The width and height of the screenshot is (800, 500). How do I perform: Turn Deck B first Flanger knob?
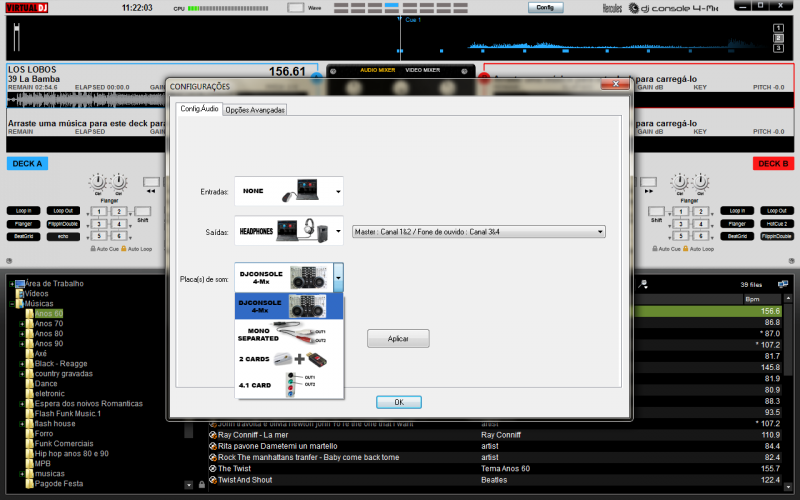point(679,182)
